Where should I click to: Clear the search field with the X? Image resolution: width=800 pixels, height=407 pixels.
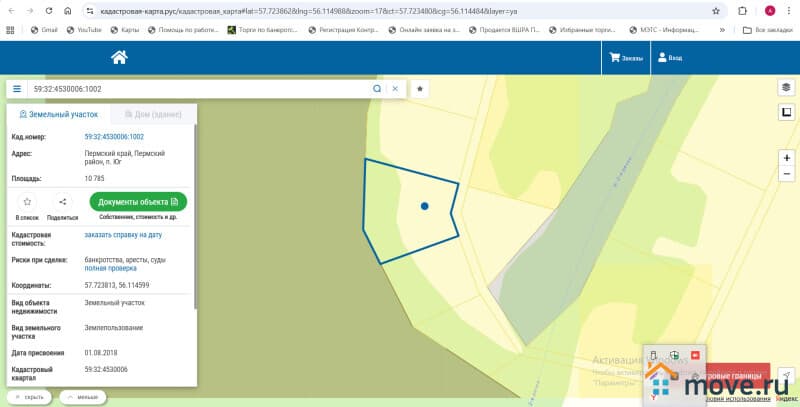(x=395, y=89)
